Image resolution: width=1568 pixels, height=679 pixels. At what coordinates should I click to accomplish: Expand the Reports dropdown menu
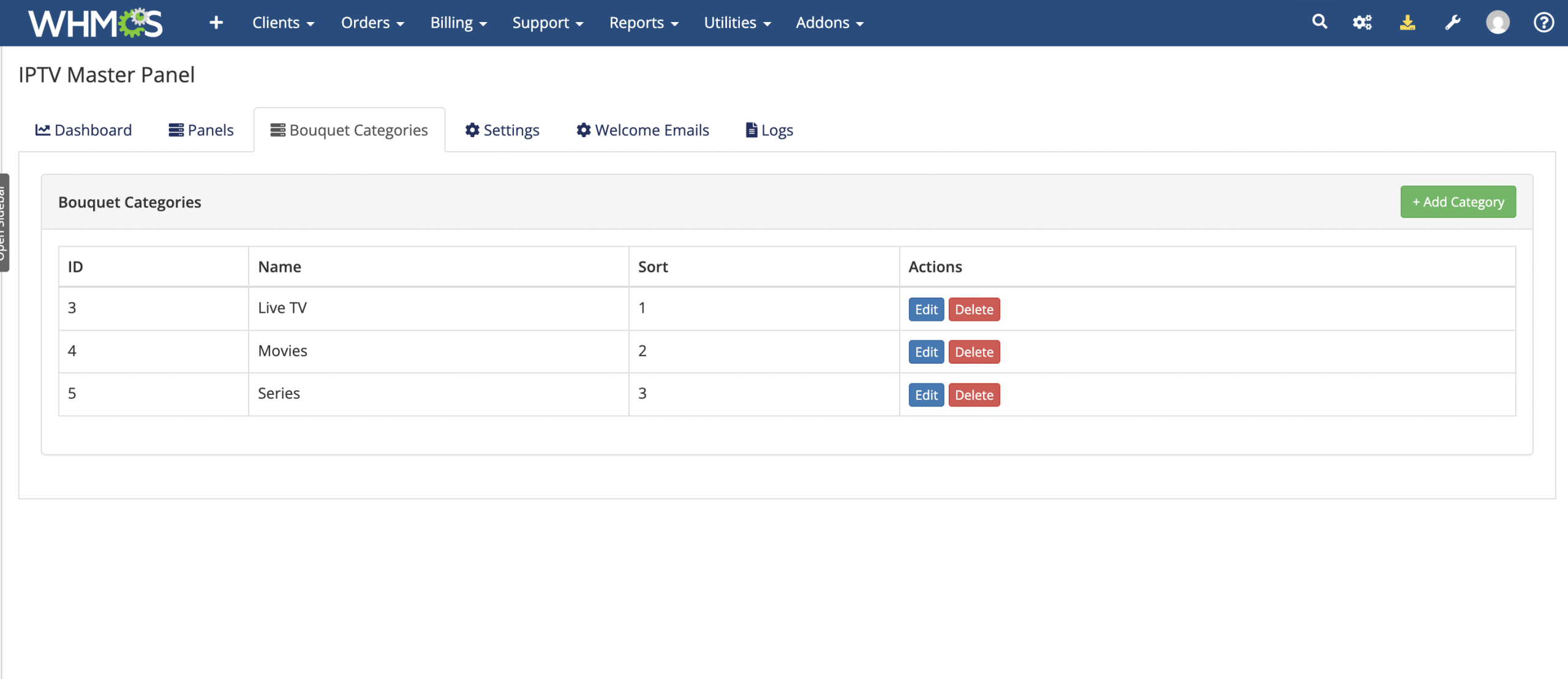[644, 23]
